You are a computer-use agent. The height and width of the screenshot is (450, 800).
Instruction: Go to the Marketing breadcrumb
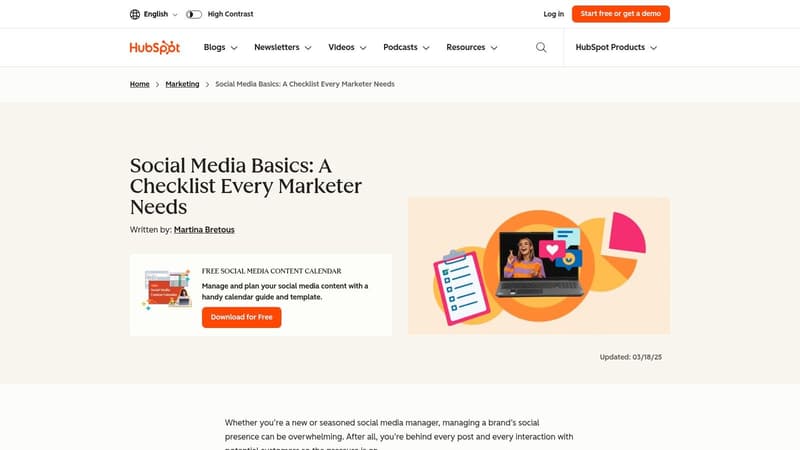(182, 84)
